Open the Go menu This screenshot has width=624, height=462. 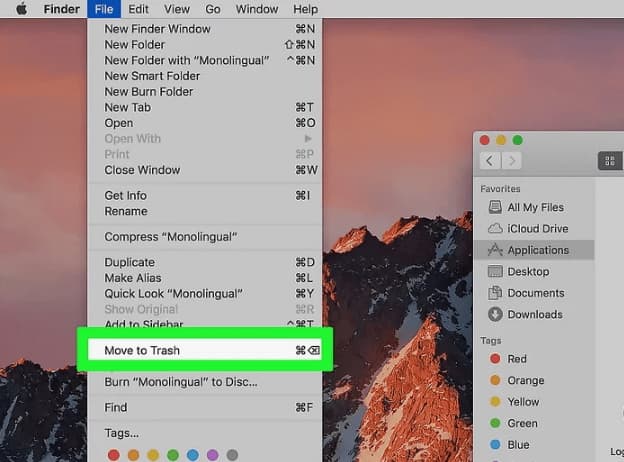[213, 9]
